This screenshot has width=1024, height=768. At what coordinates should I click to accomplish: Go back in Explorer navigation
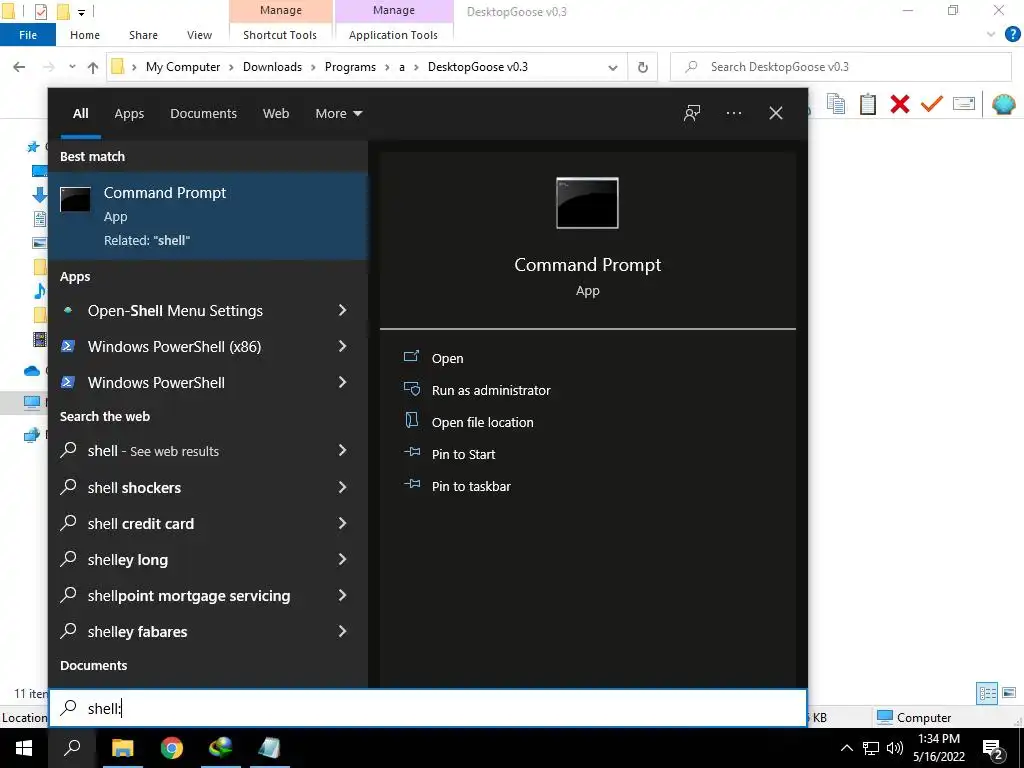pyautogui.click(x=20, y=67)
